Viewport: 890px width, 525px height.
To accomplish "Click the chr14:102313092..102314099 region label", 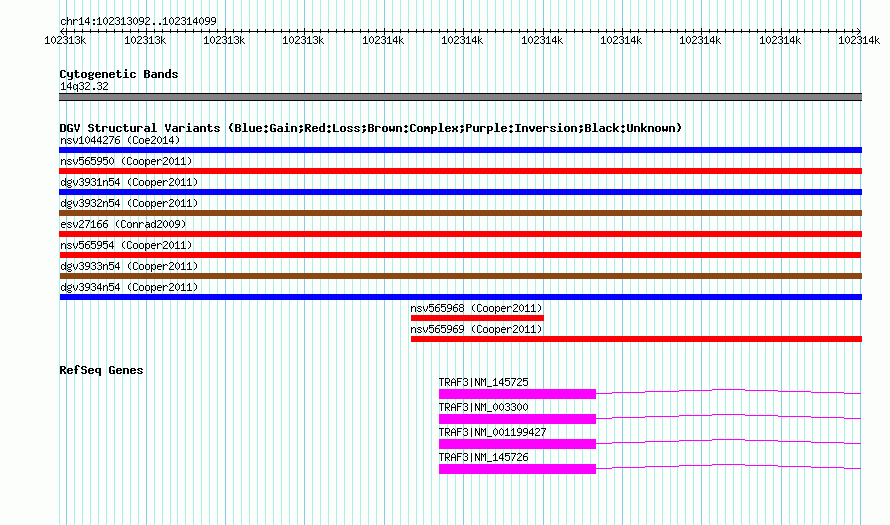I will pyautogui.click(x=138, y=21).
